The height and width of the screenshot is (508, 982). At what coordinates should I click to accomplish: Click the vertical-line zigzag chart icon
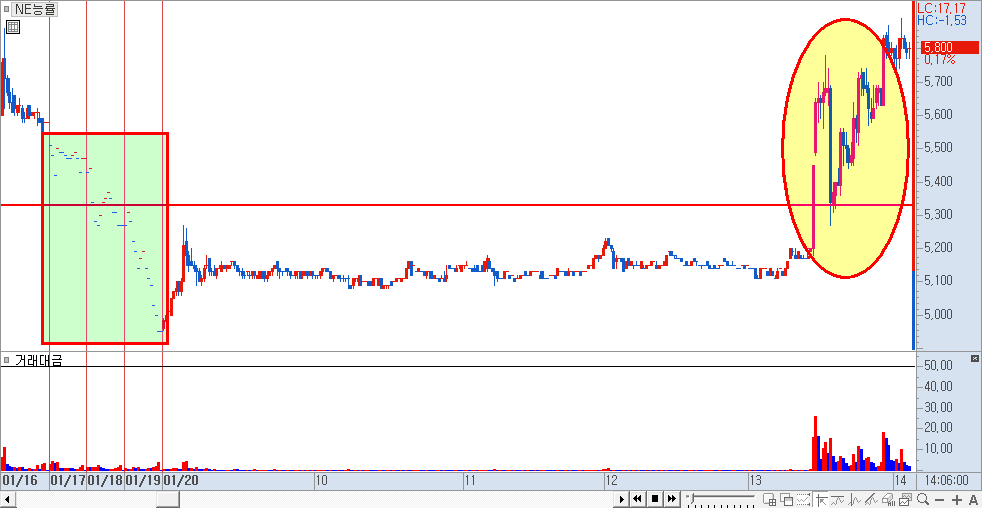click(x=854, y=499)
